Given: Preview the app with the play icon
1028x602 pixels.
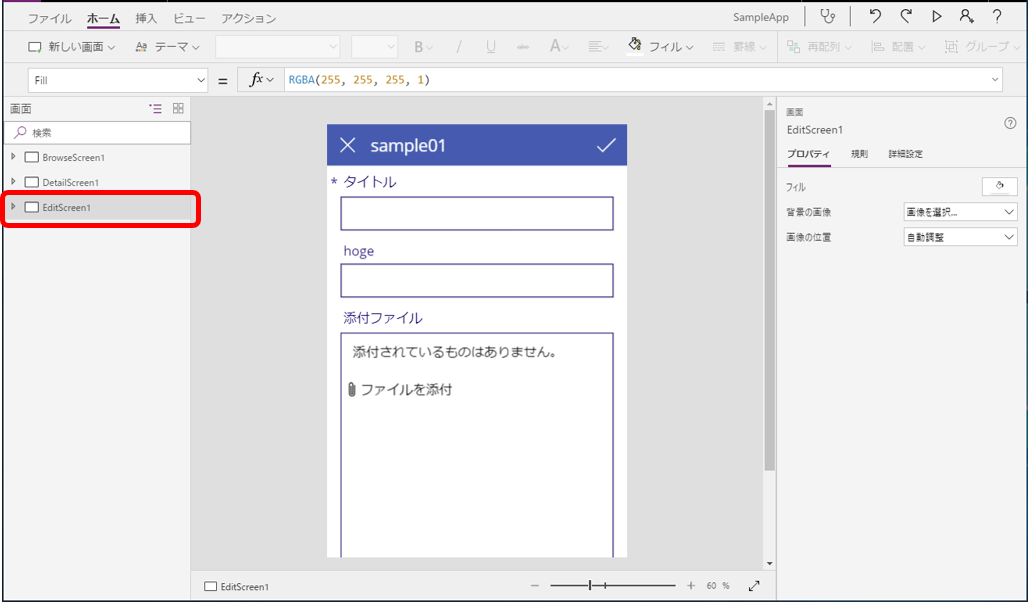Looking at the screenshot, I should point(935,16).
